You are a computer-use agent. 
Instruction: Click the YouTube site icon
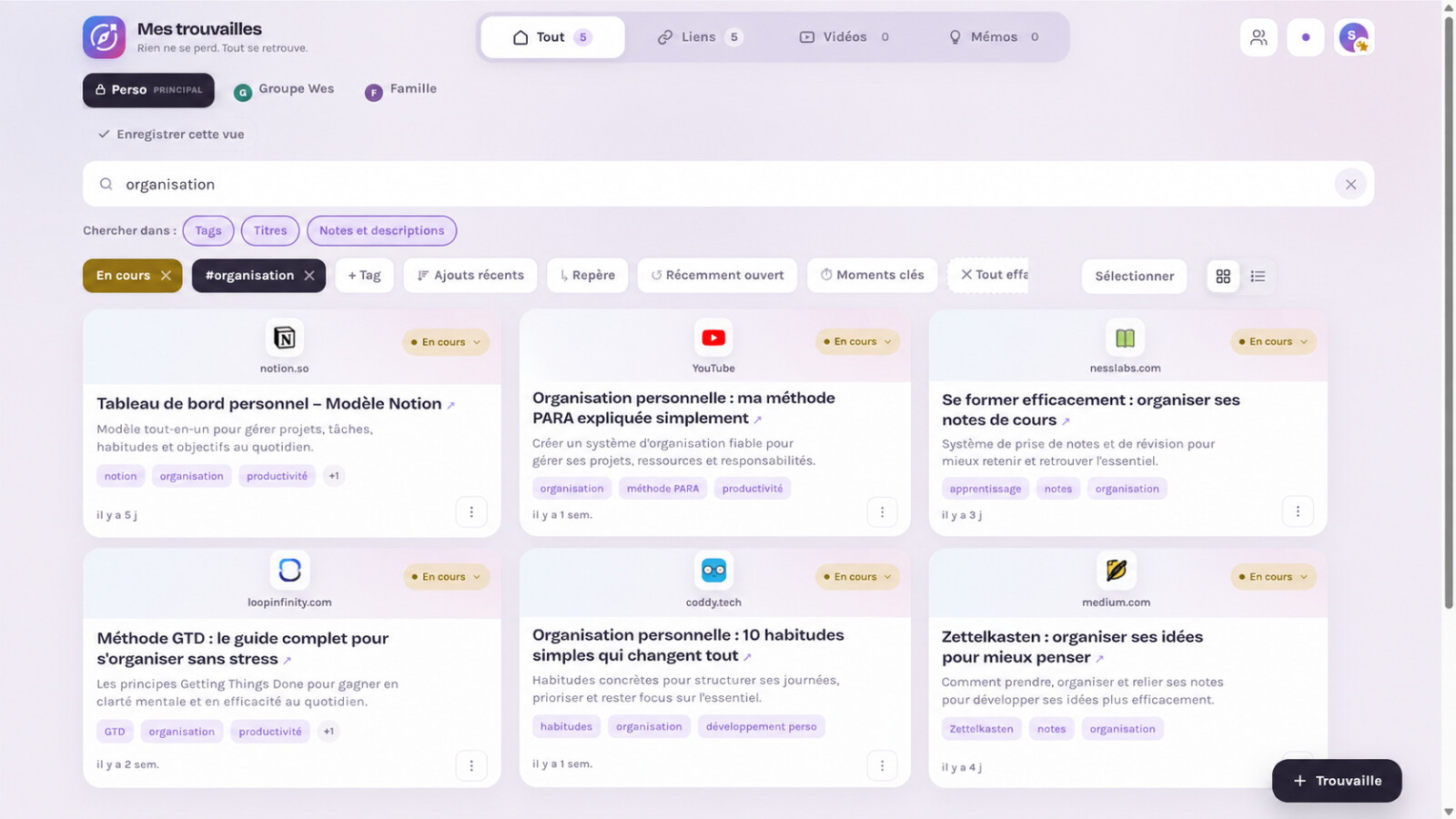[713, 338]
